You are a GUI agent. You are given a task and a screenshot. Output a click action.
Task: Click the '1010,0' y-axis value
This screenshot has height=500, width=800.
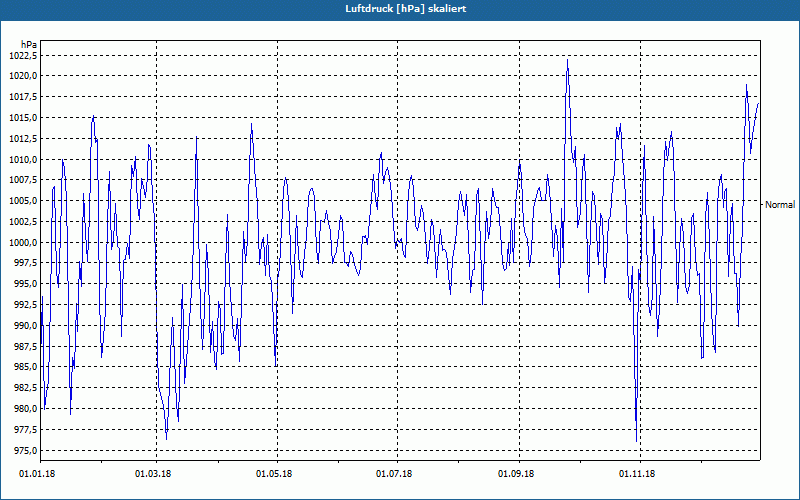[x=23, y=160]
